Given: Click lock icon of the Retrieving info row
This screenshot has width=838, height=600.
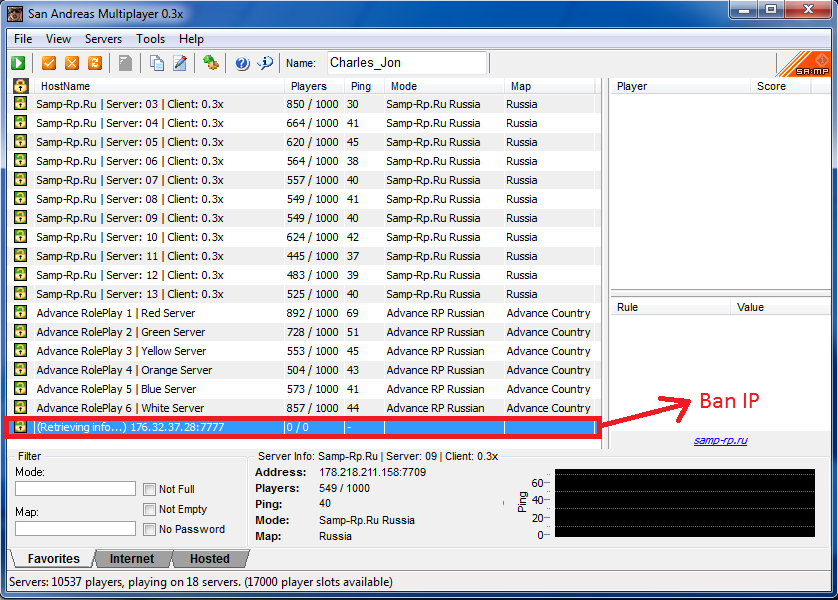Looking at the screenshot, I should click(20, 426).
